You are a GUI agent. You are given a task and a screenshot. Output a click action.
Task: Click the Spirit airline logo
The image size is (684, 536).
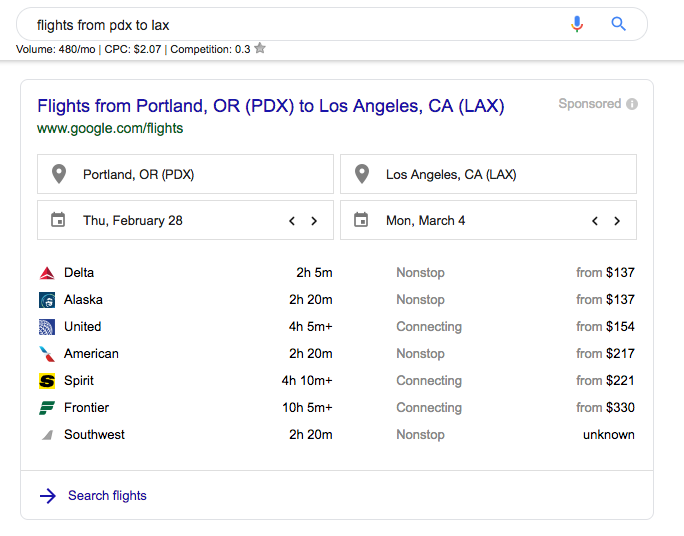click(47, 381)
